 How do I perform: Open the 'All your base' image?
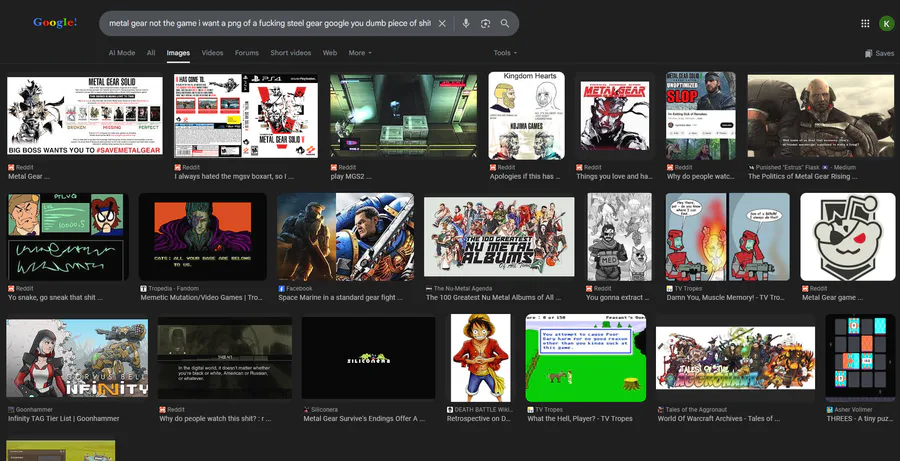click(x=203, y=237)
